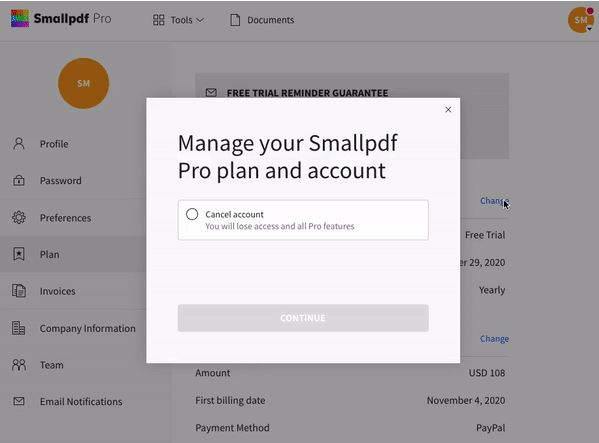
Task: Click the PayPal payment method value
Action: (x=491, y=428)
